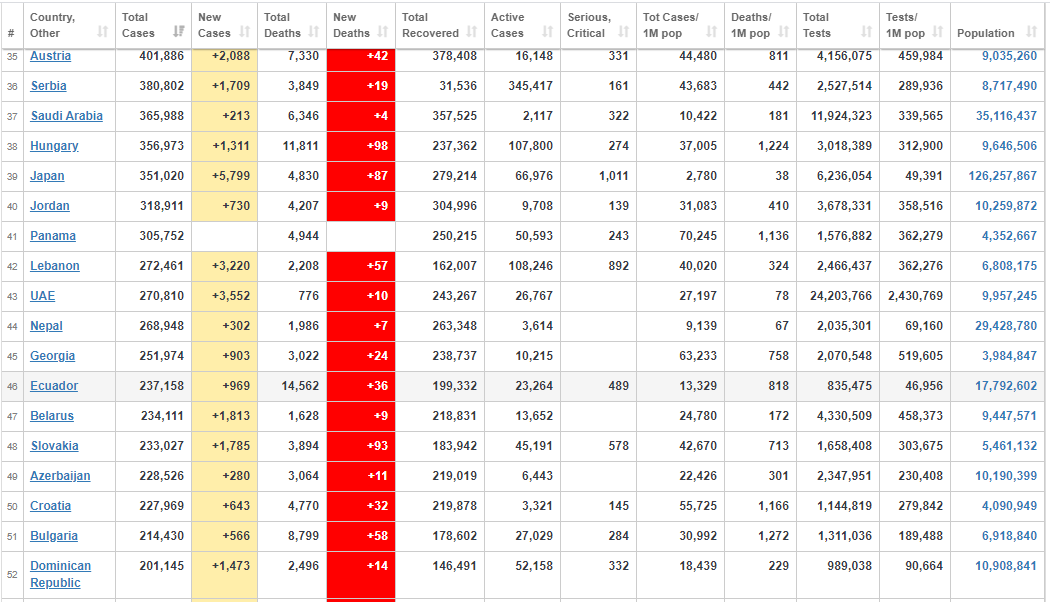The height and width of the screenshot is (602, 1050).
Task: Select Azerbaijan's active cases cell 6,443
Action: click(522, 476)
